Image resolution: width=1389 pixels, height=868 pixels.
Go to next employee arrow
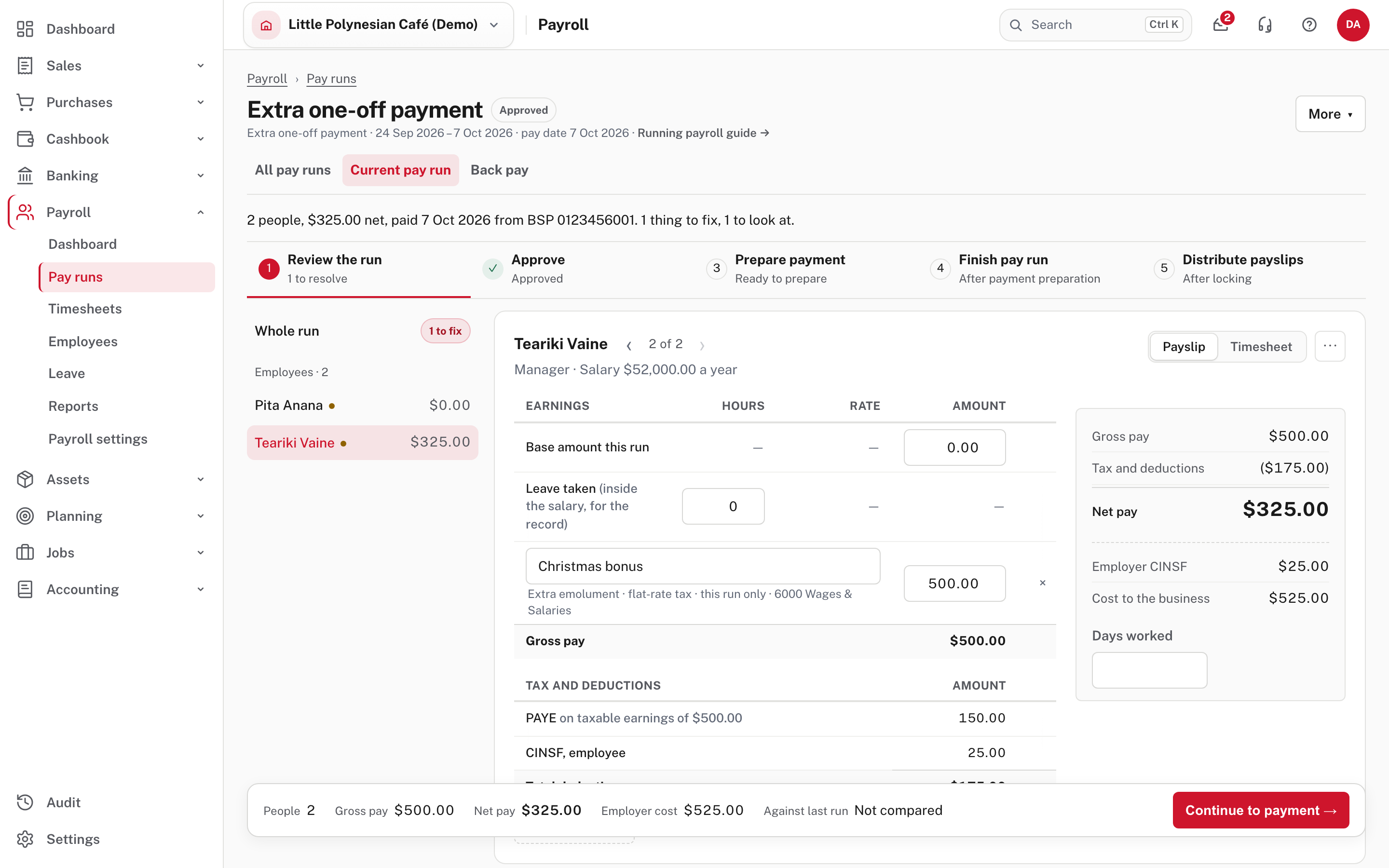click(x=702, y=345)
